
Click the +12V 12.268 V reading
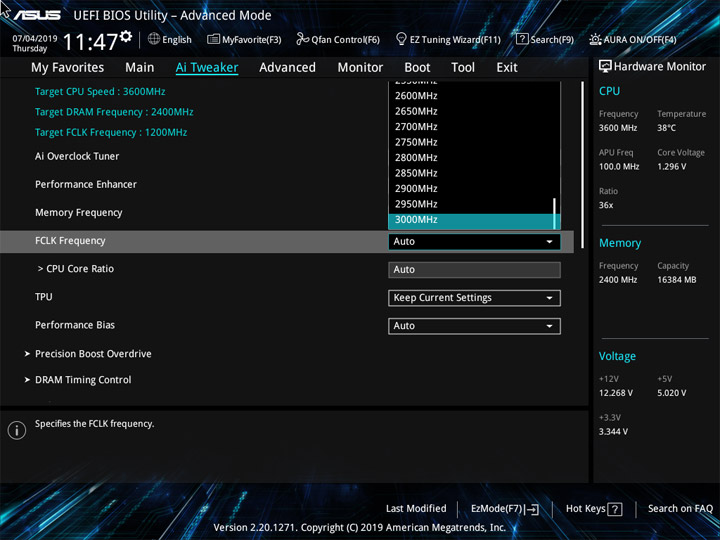pyautogui.click(x=616, y=393)
